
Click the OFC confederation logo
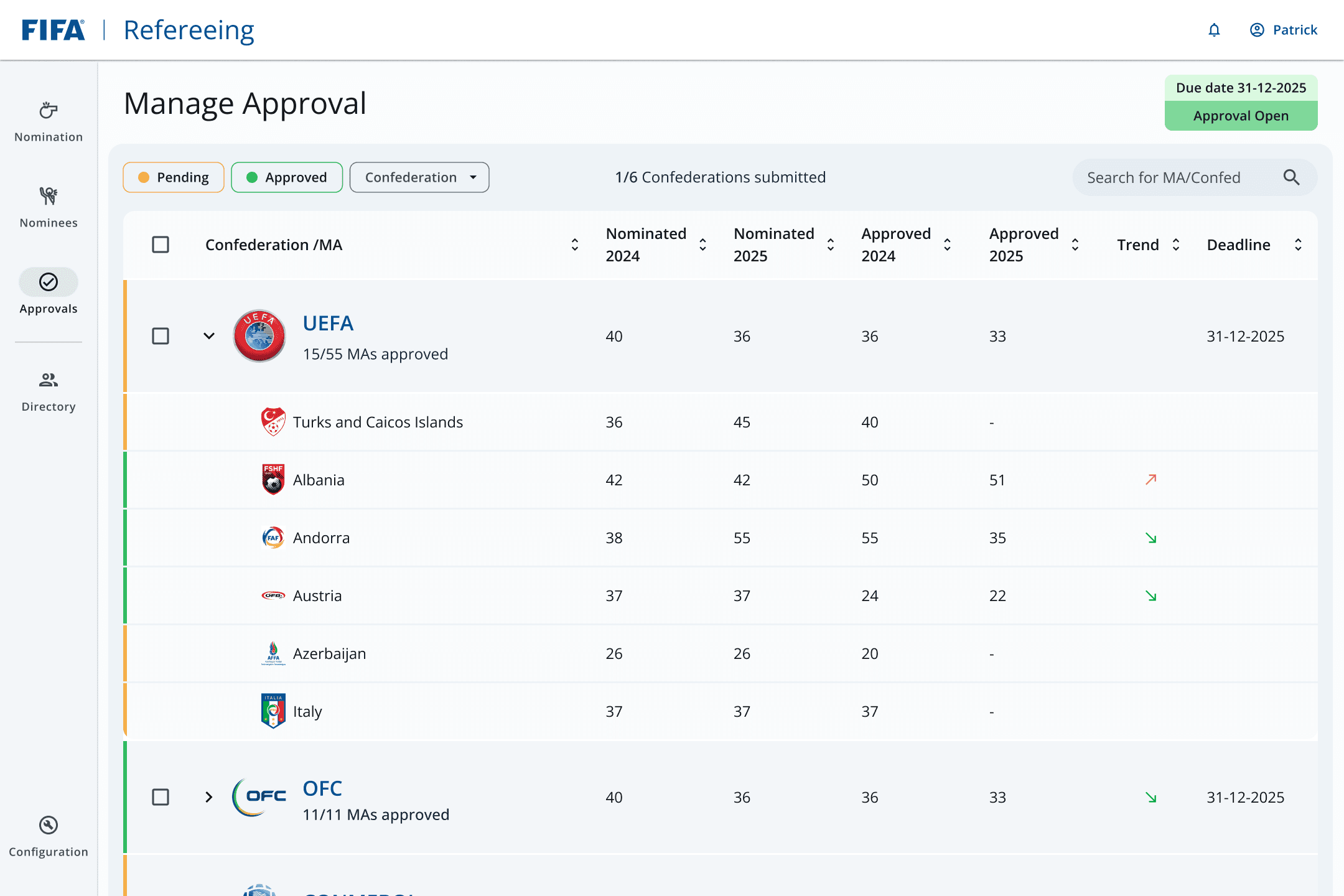pos(259,797)
